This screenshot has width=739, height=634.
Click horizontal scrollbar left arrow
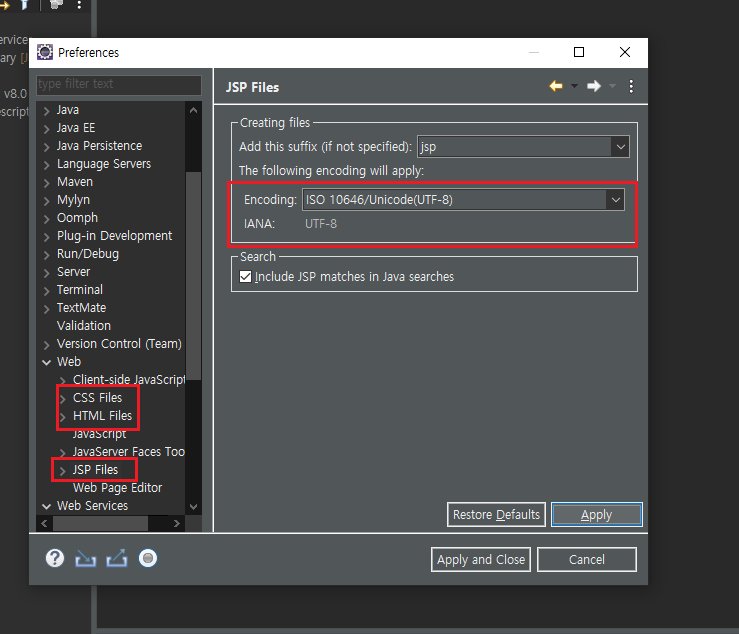click(x=44, y=523)
